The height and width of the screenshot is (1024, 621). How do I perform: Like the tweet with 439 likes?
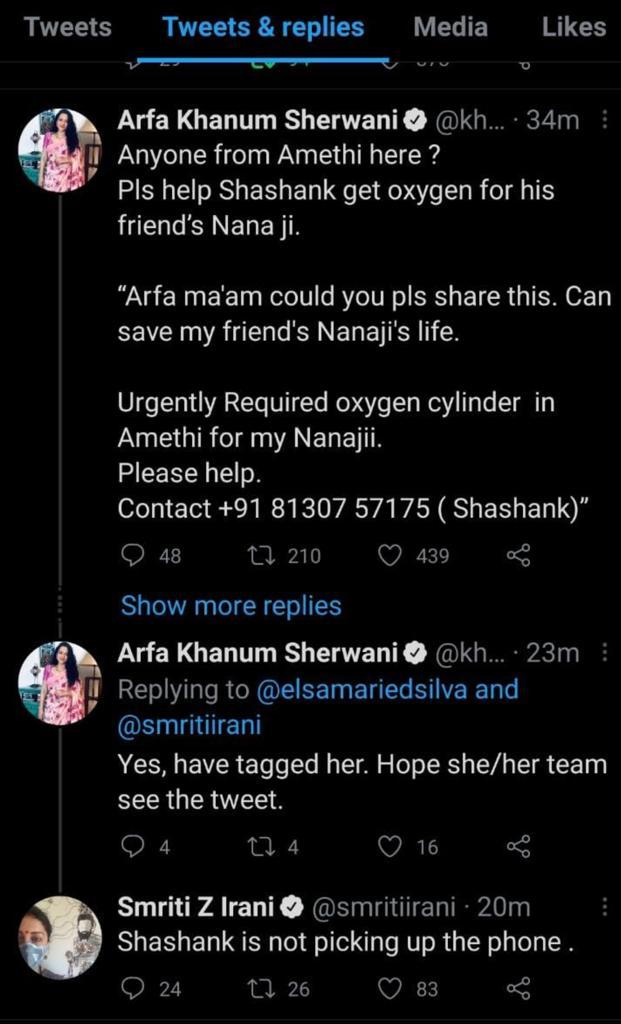390,556
